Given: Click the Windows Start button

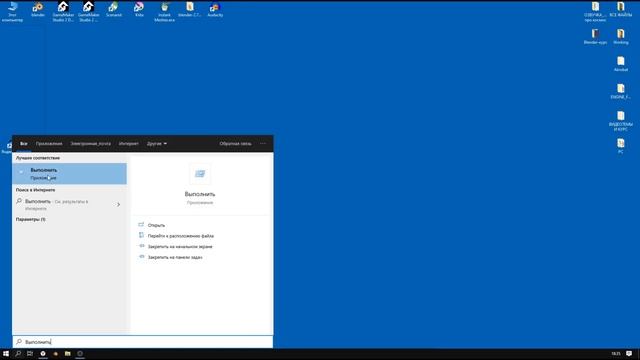Looking at the screenshot, I should point(6,353).
